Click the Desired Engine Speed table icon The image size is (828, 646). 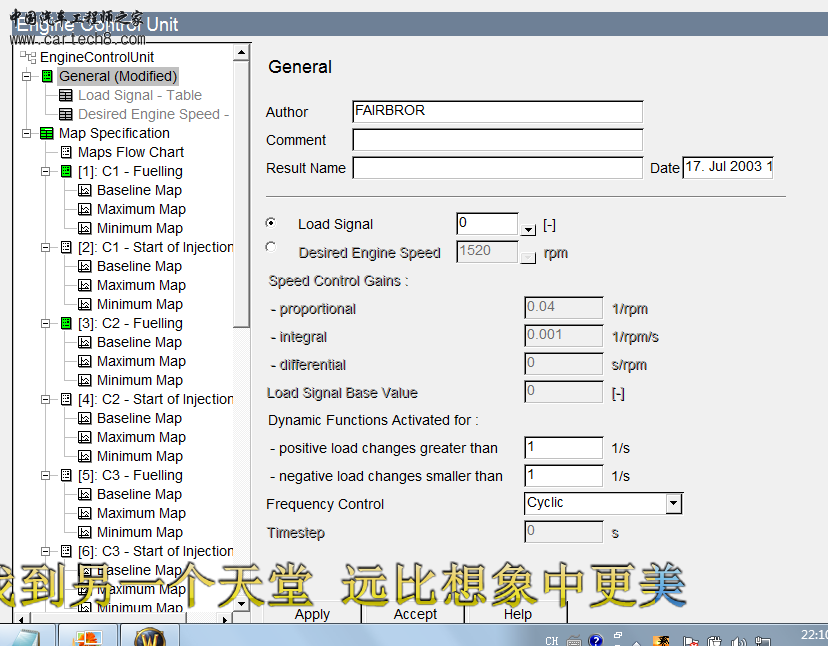click(65, 115)
